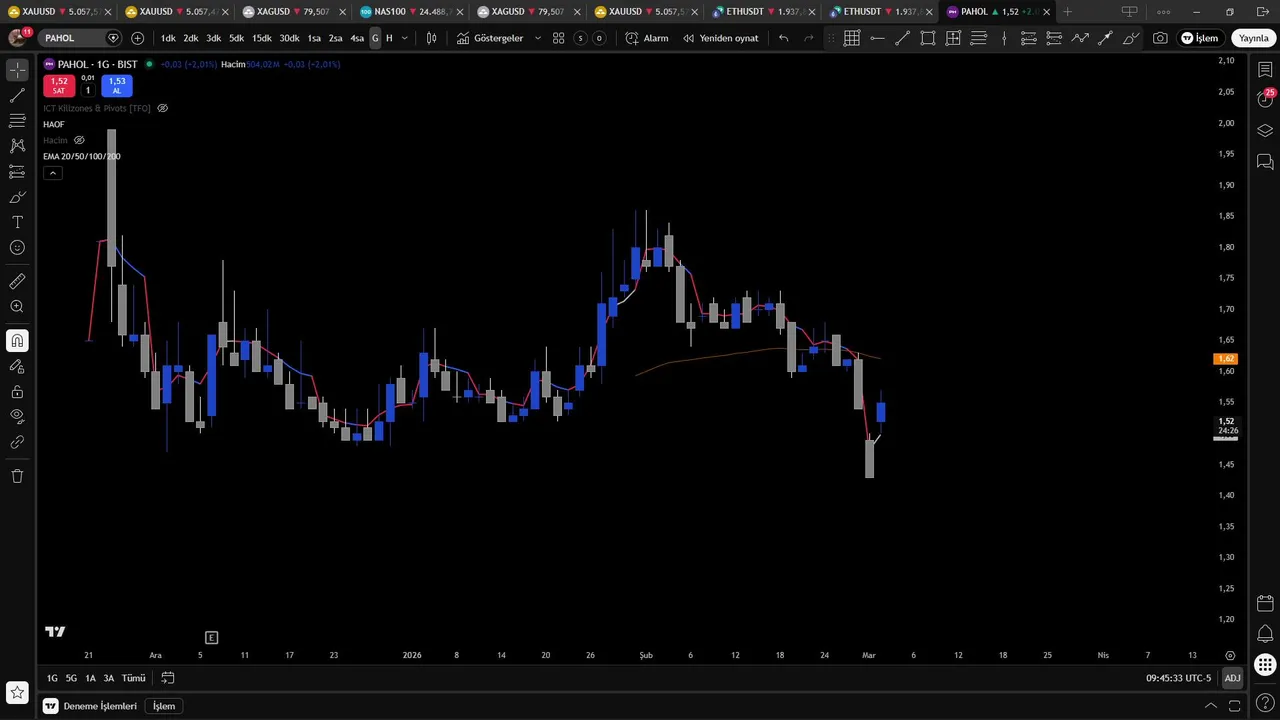
Task: Select the vertical line tool in favorites toolbar
Action: 1004,38
